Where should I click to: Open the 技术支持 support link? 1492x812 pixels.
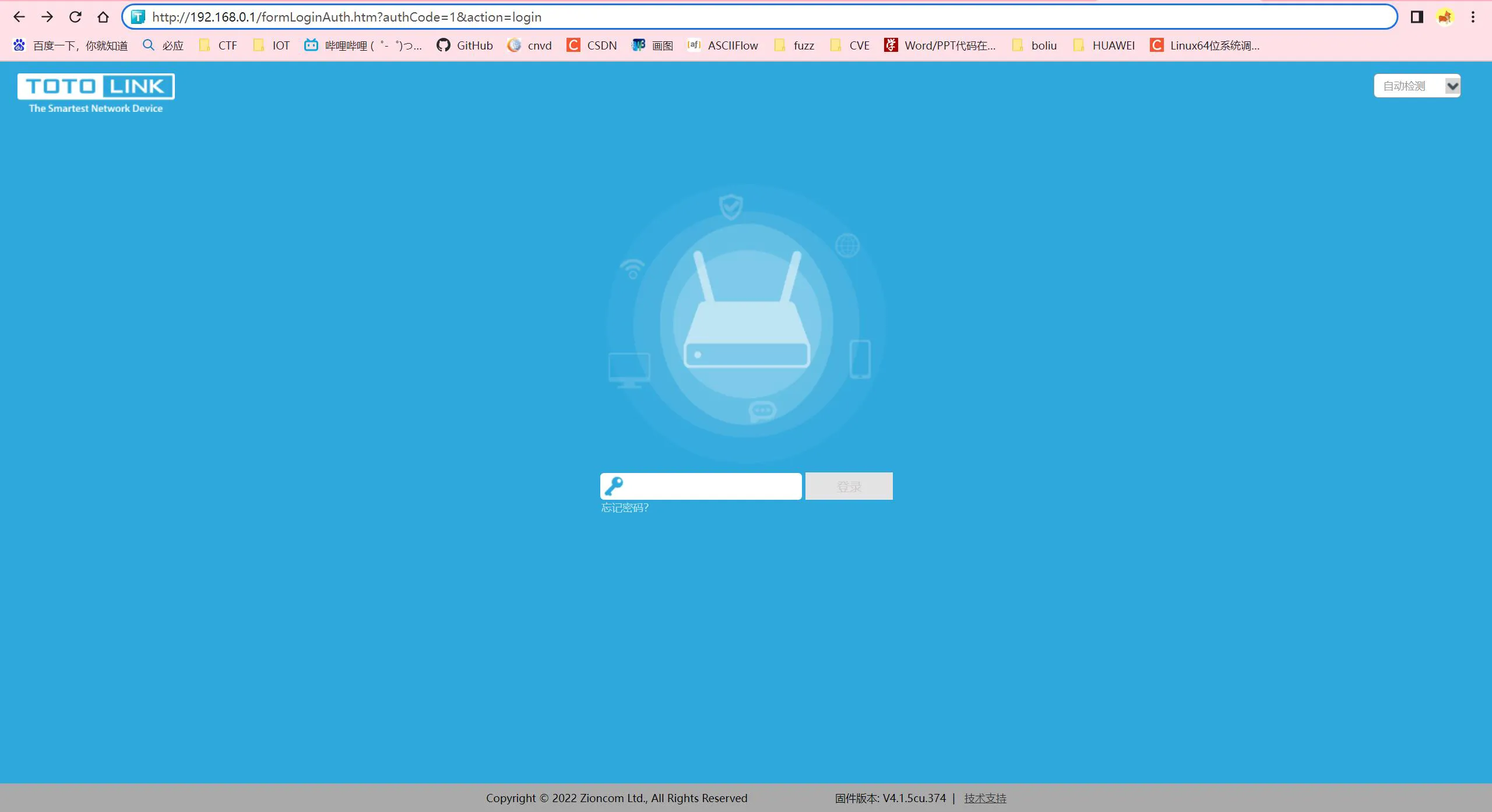point(985,798)
